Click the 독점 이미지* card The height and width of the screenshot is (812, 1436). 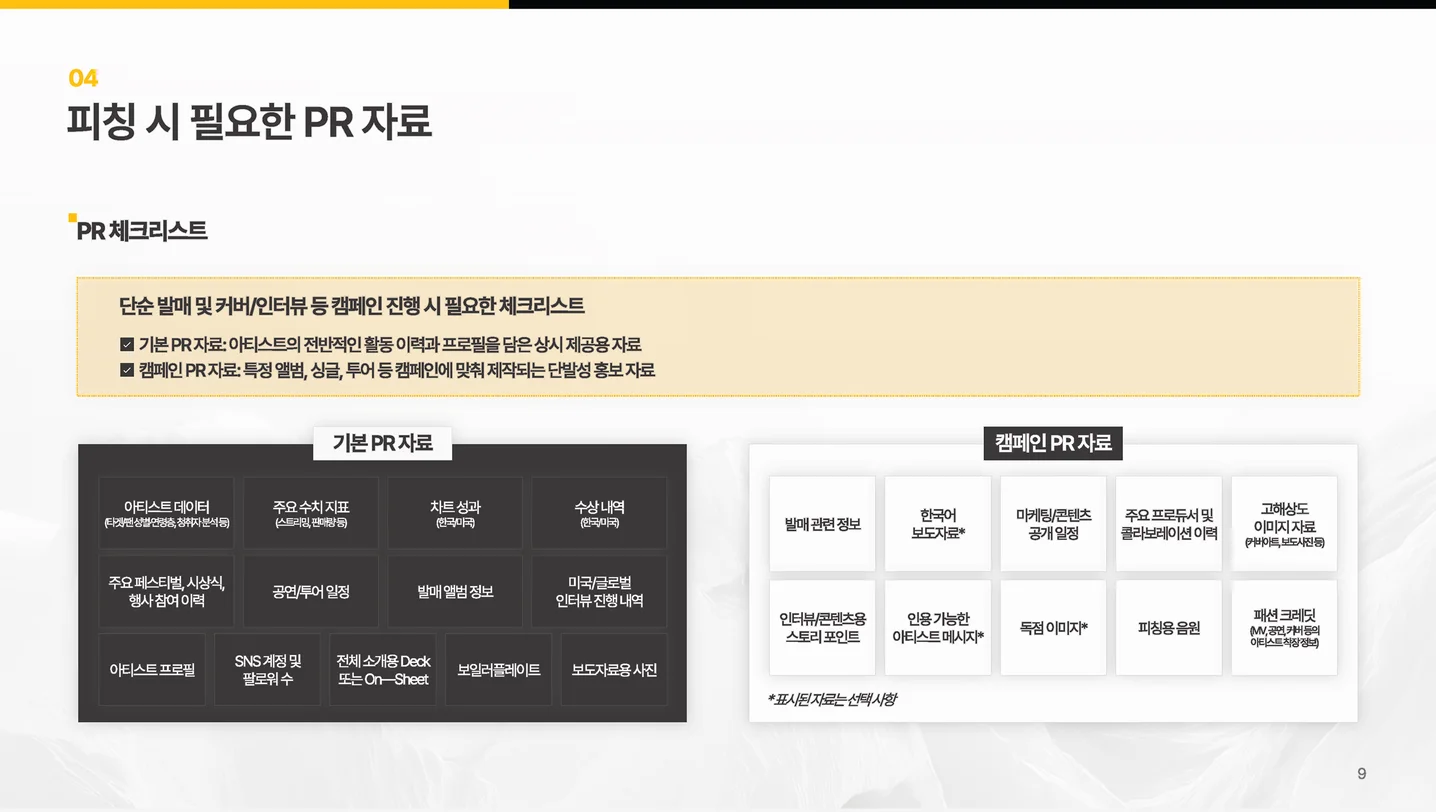[x=1053, y=627]
